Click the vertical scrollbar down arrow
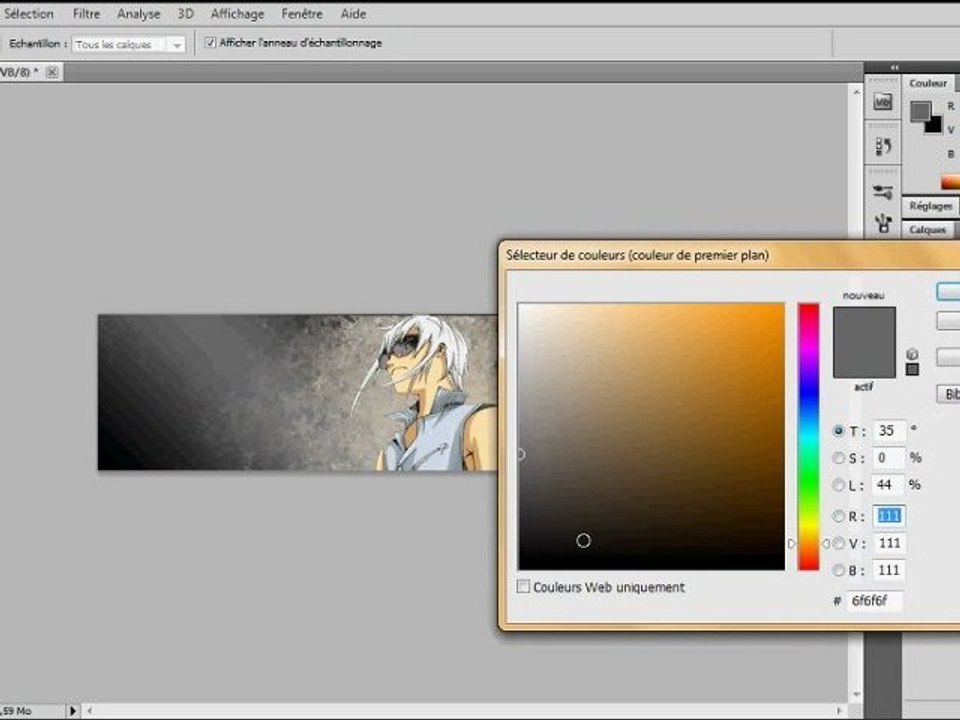The width and height of the screenshot is (960, 720). (x=856, y=694)
